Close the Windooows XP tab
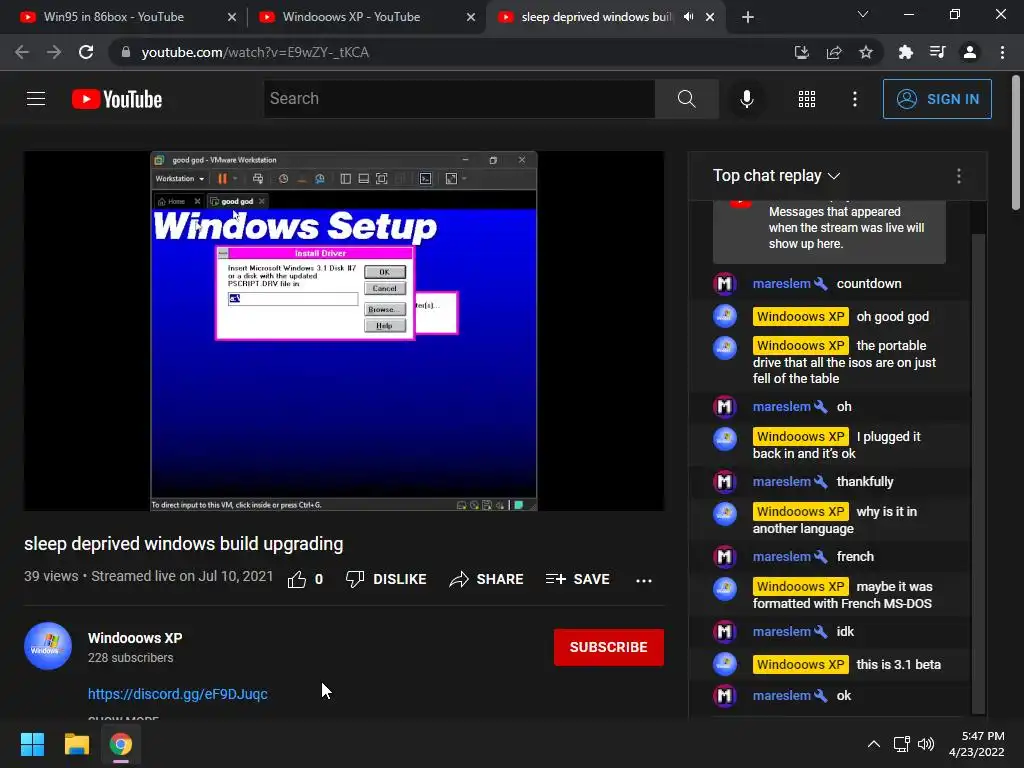This screenshot has width=1024, height=768. (471, 17)
